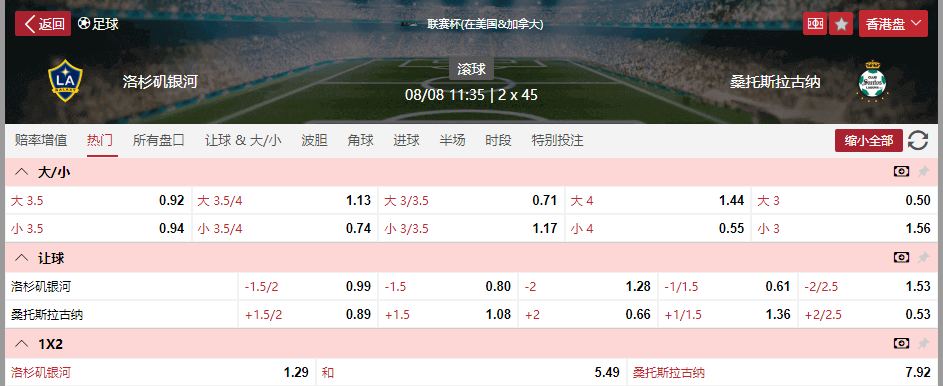This screenshot has height=386, width=943.
Task: Select 大 3/3.5 odds 0.71
Action: 471,201
